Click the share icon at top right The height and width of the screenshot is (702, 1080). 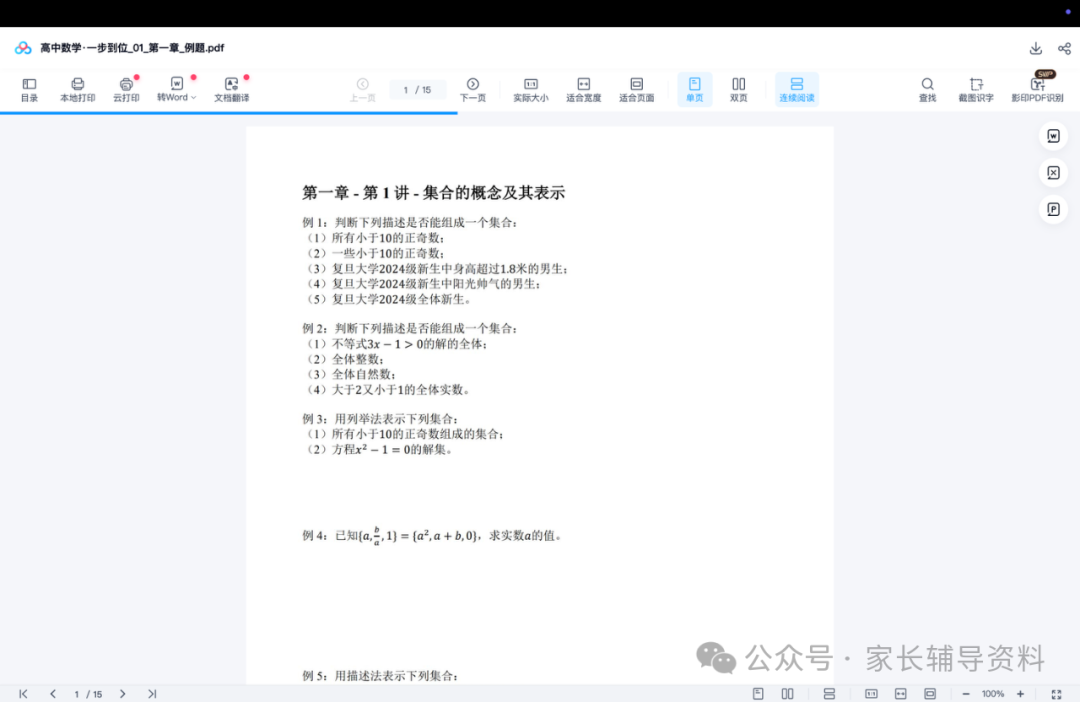pos(1064,48)
